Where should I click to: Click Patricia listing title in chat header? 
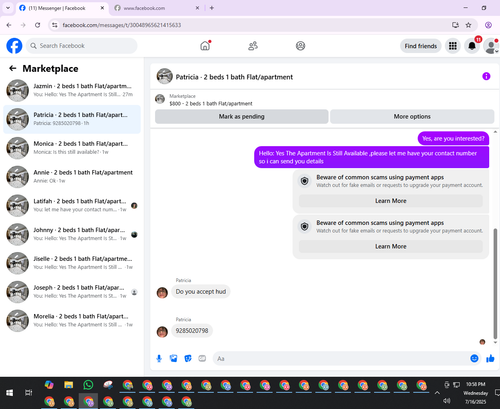pos(234,77)
